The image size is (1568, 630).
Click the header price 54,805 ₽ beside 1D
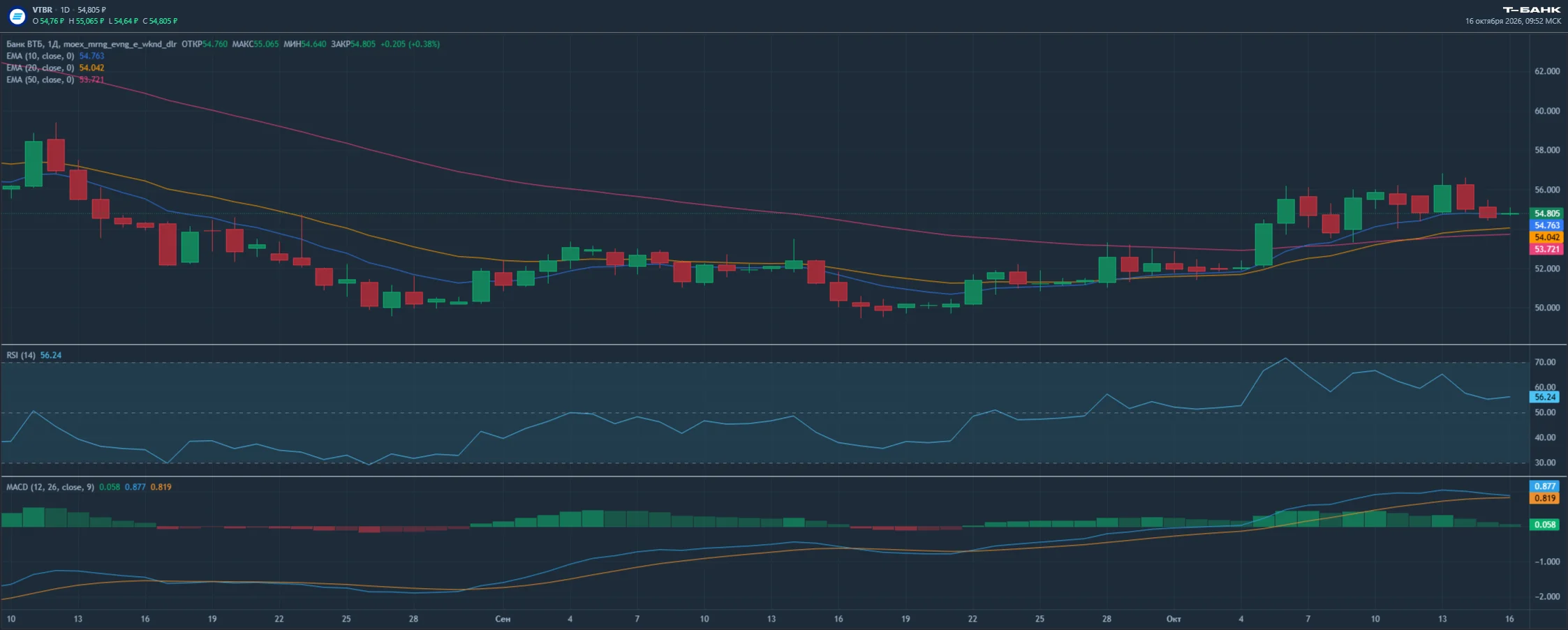91,10
